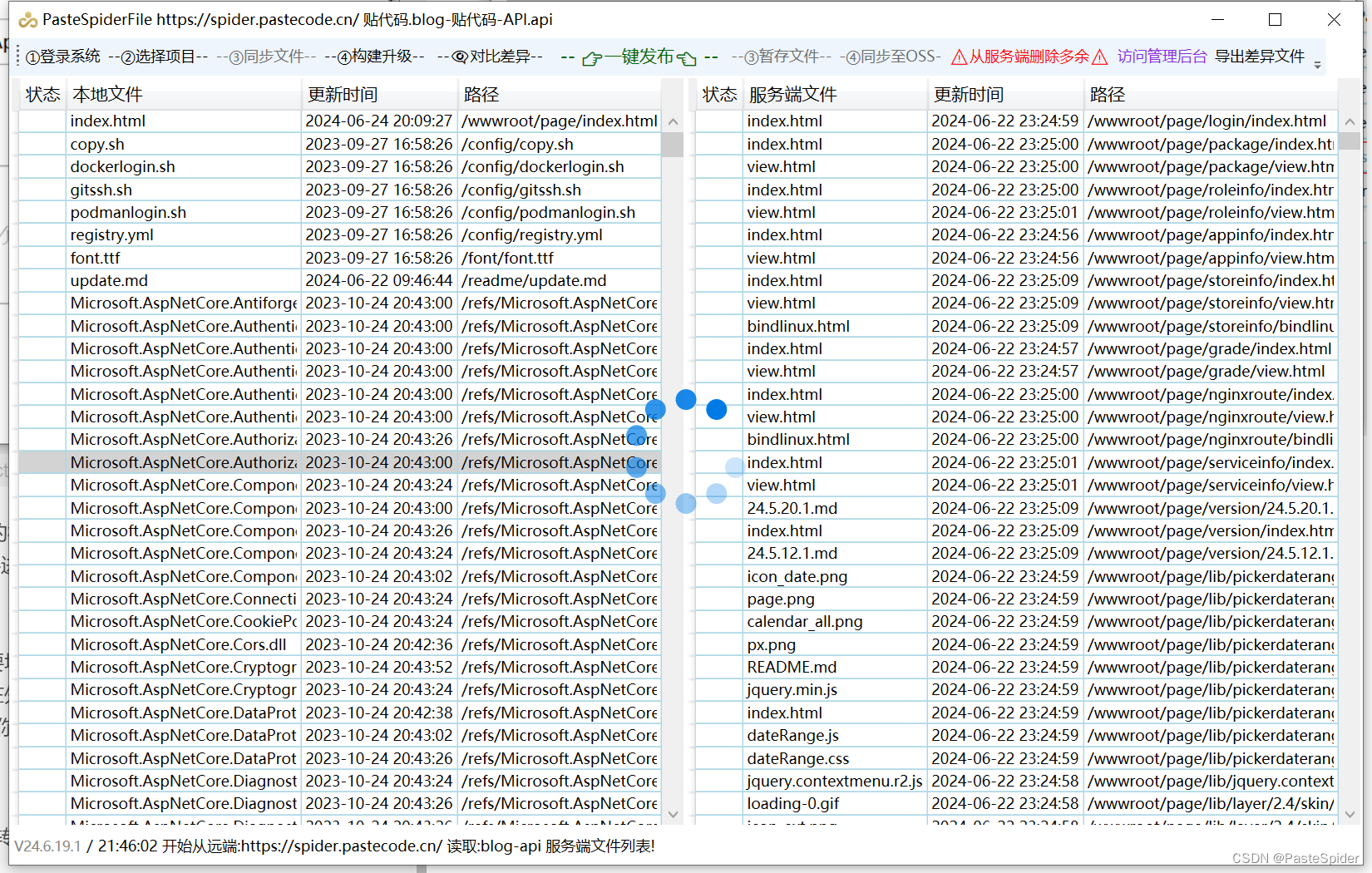Open the 访问管理后台 link
This screenshot has width=1372, height=873.
click(1162, 57)
